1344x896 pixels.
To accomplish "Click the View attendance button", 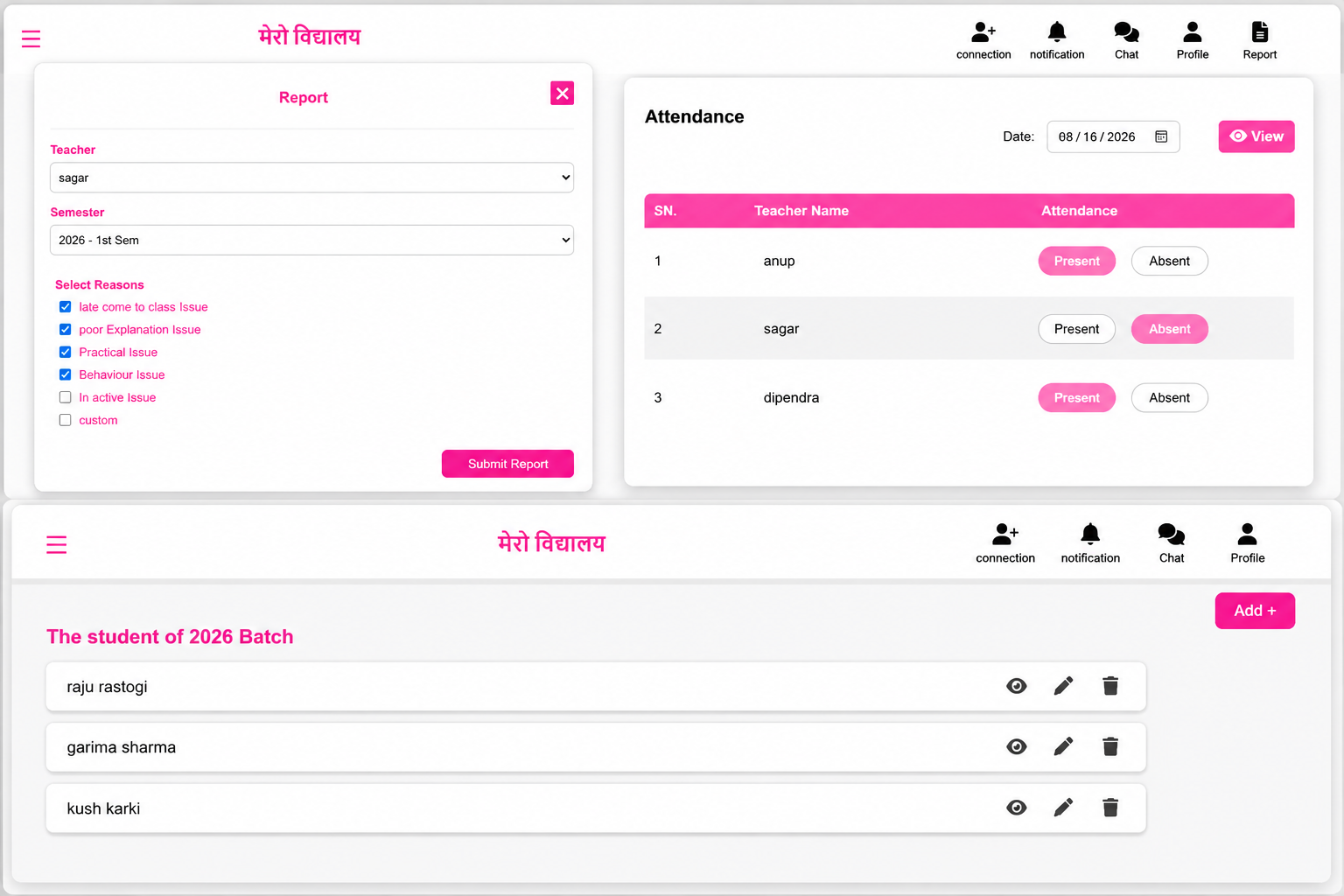I will [1256, 136].
